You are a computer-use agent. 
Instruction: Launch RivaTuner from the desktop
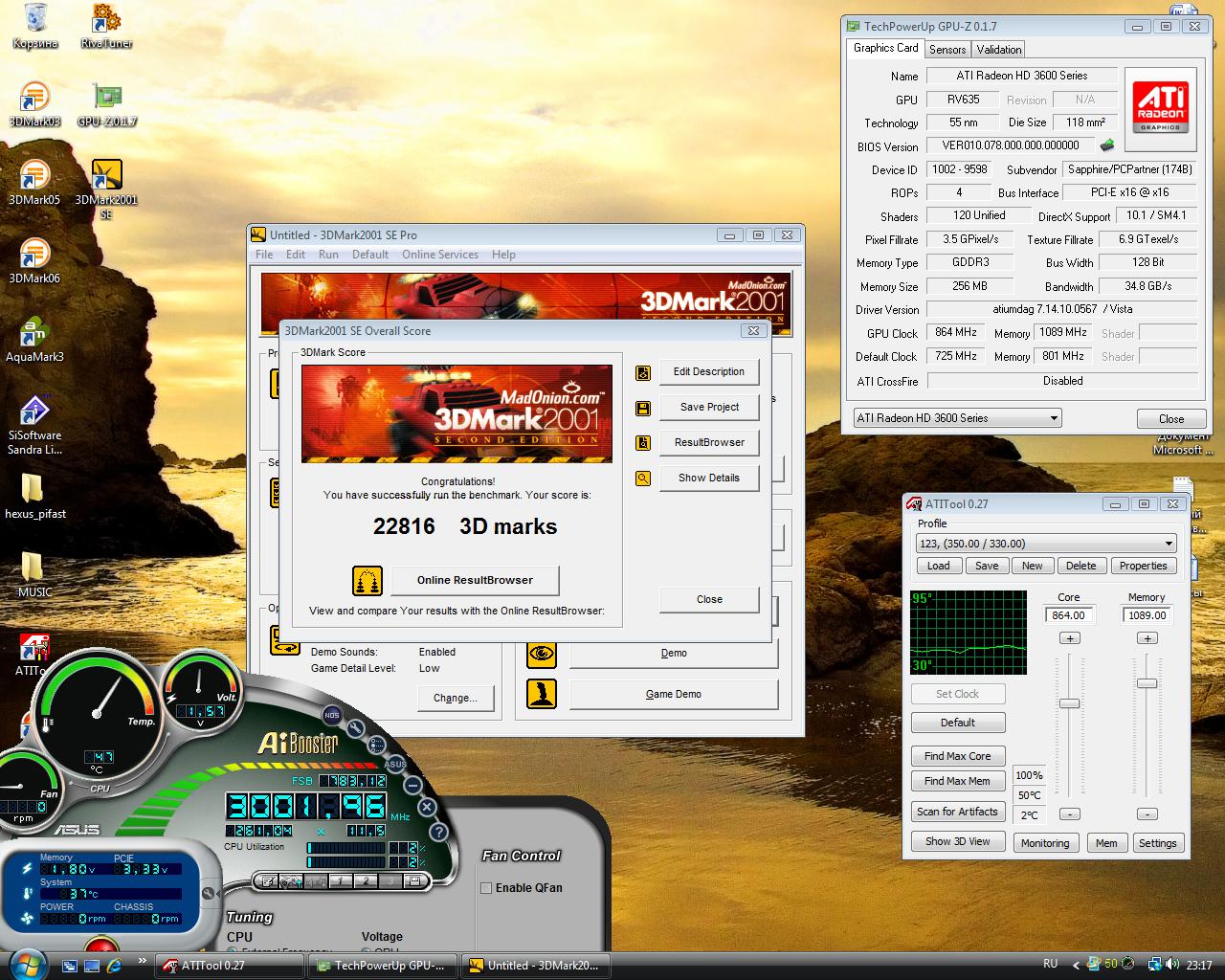tap(106, 26)
